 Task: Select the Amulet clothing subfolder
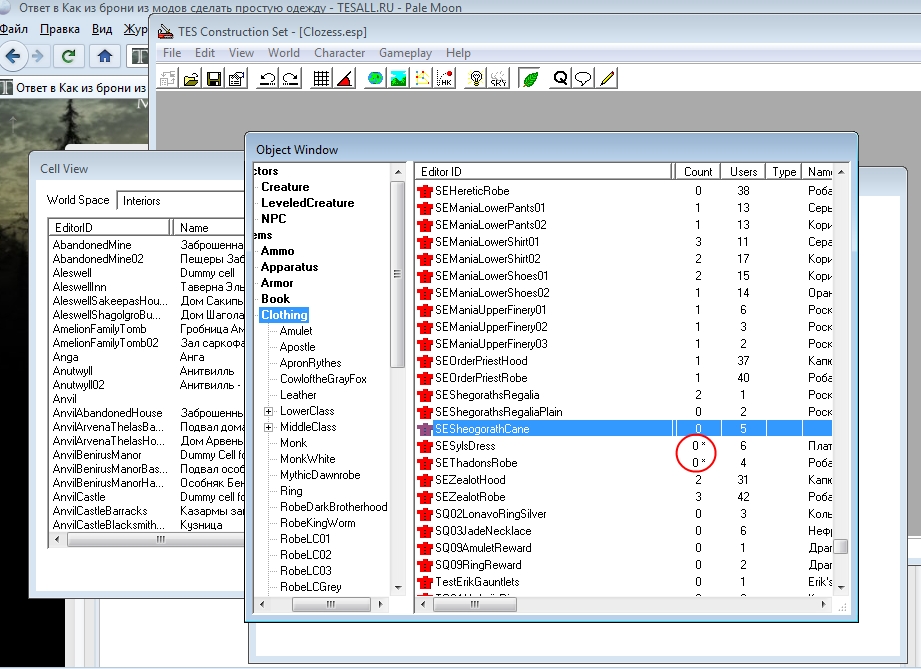[x=296, y=331]
